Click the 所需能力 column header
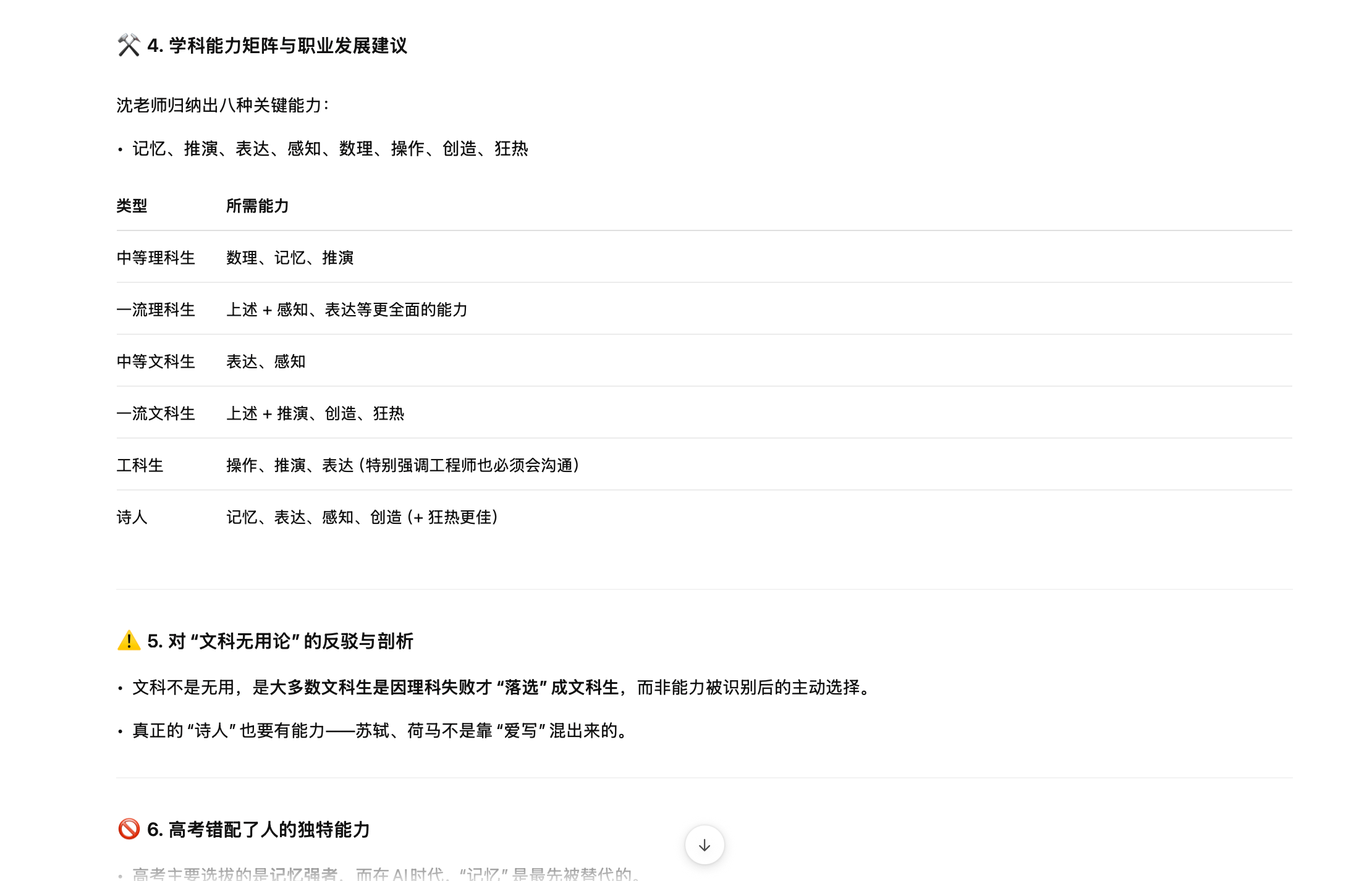Image resolution: width=1372 pixels, height=881 pixels. [x=257, y=206]
